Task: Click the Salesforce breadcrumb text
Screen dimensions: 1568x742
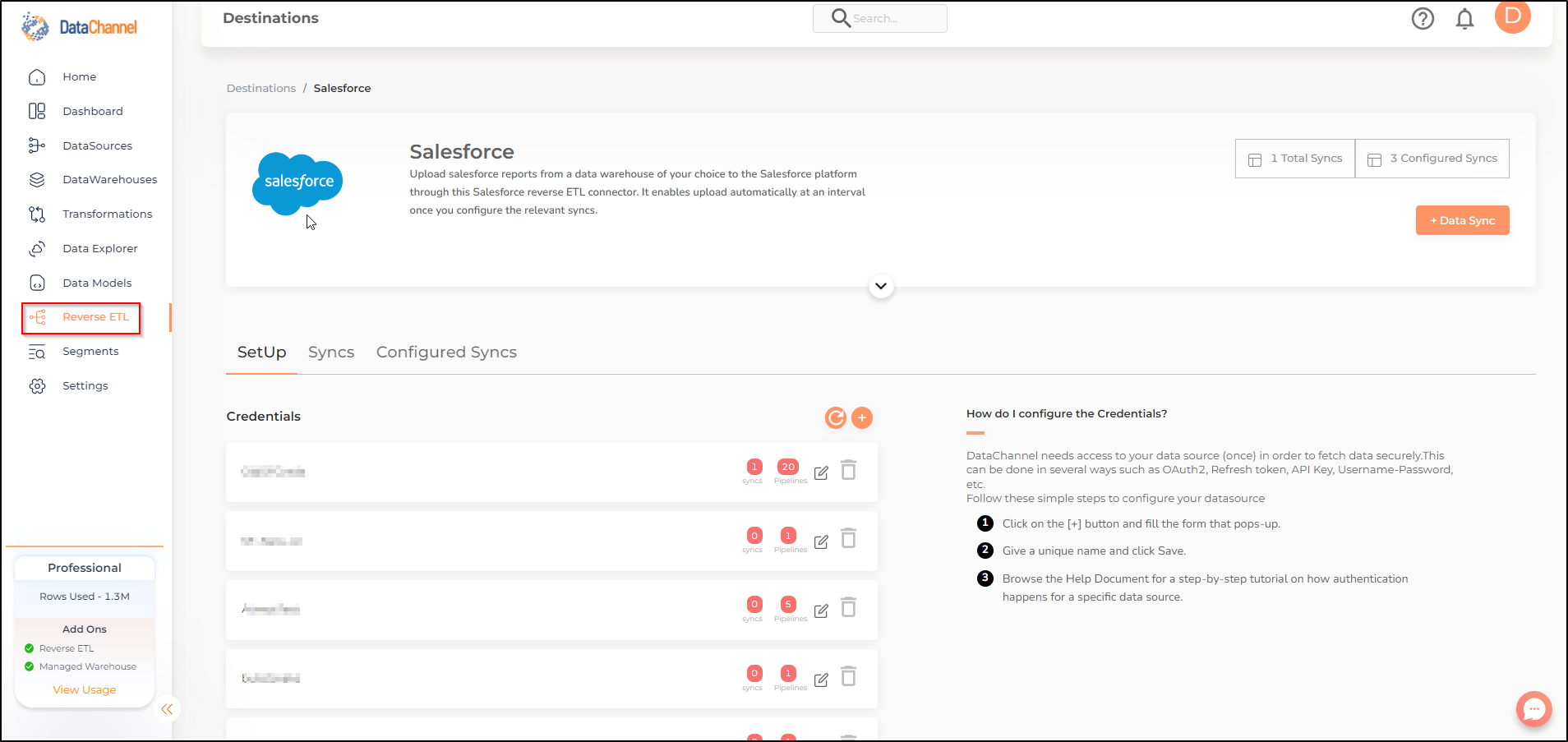Action: pos(342,88)
